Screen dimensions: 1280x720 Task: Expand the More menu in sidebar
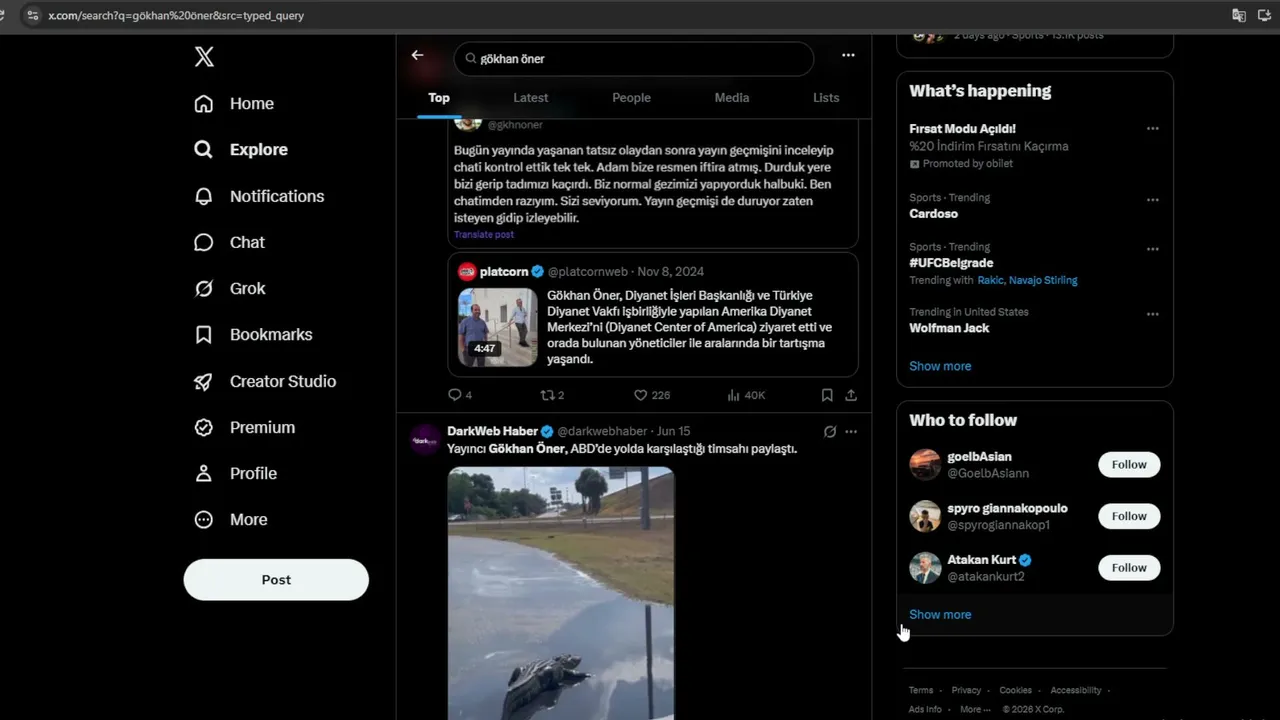(x=231, y=520)
